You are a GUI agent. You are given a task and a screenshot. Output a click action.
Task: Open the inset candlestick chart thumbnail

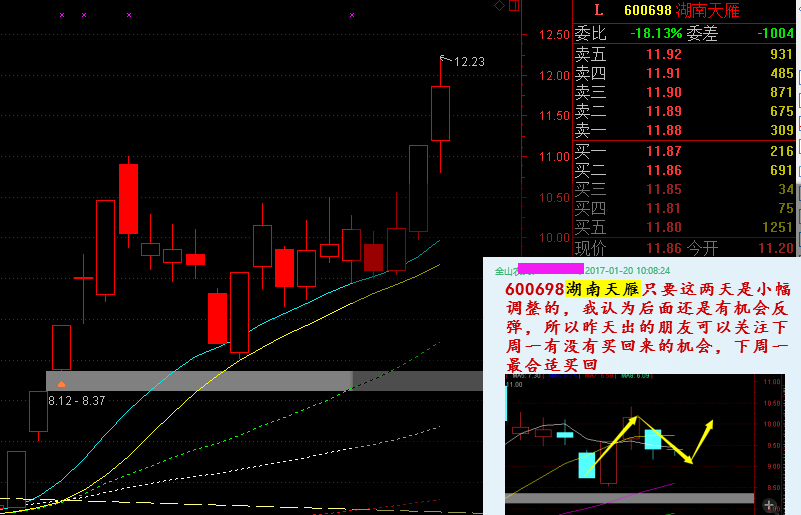pos(630,440)
